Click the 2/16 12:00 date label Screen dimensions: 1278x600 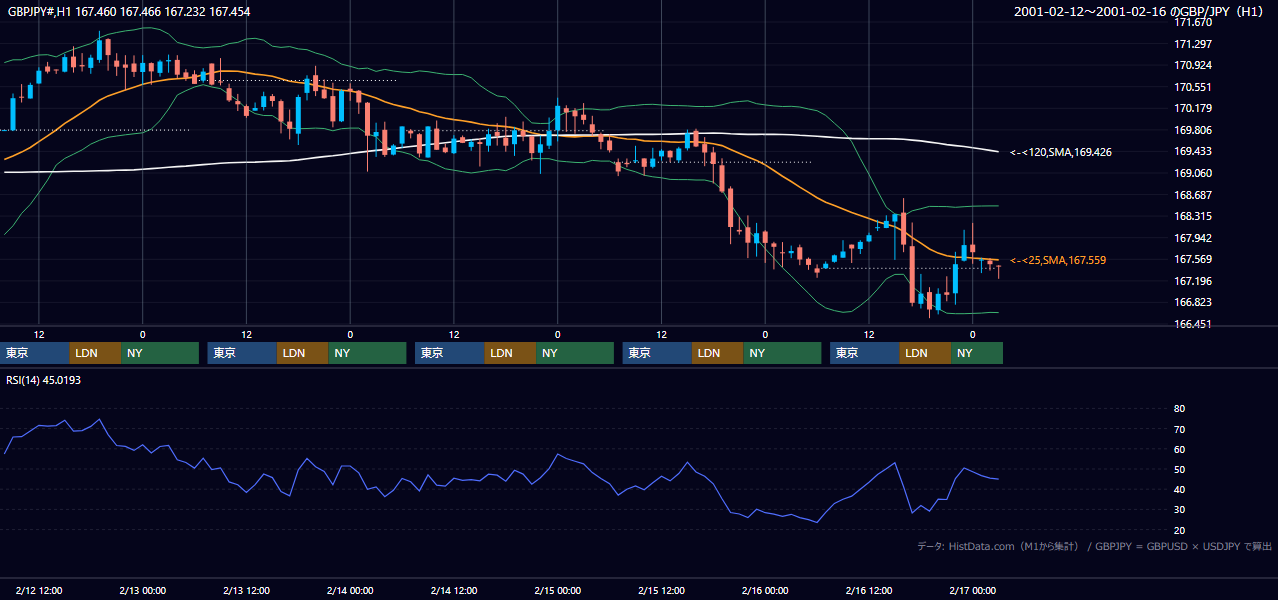[x=869, y=590]
